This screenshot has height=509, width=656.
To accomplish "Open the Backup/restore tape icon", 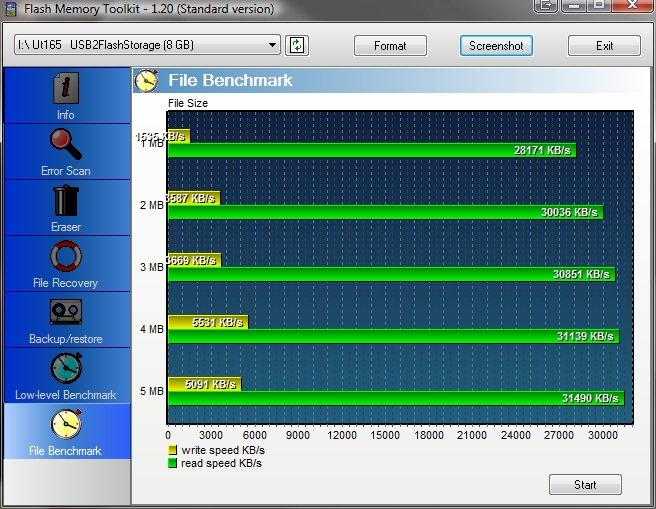I will point(66,314).
